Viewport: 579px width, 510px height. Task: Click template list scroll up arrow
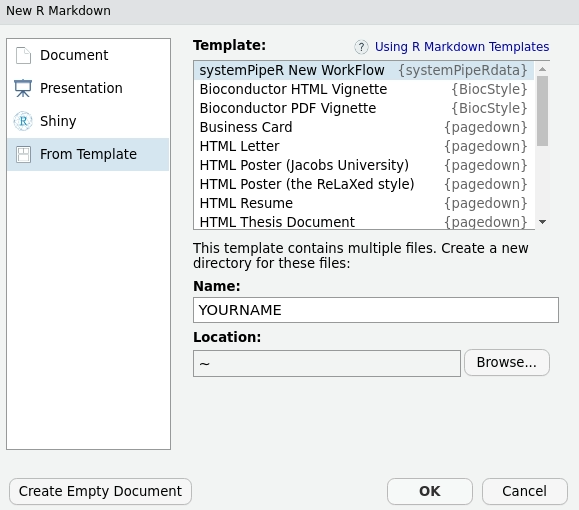click(x=542, y=69)
